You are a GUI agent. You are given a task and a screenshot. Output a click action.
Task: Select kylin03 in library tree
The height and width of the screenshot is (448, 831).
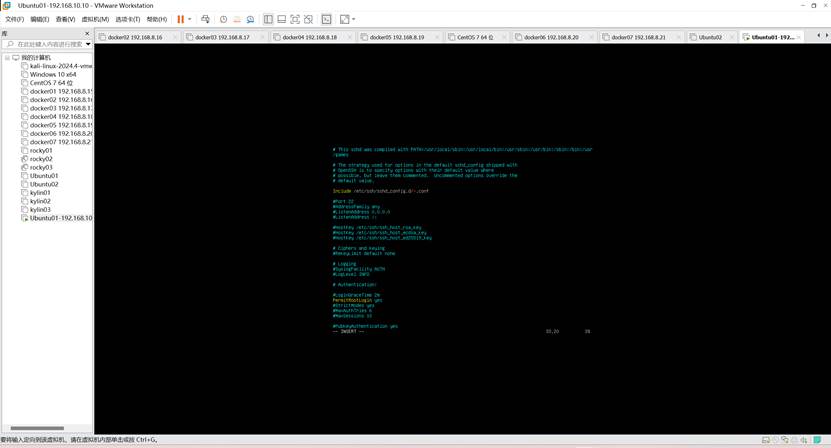pos(40,210)
